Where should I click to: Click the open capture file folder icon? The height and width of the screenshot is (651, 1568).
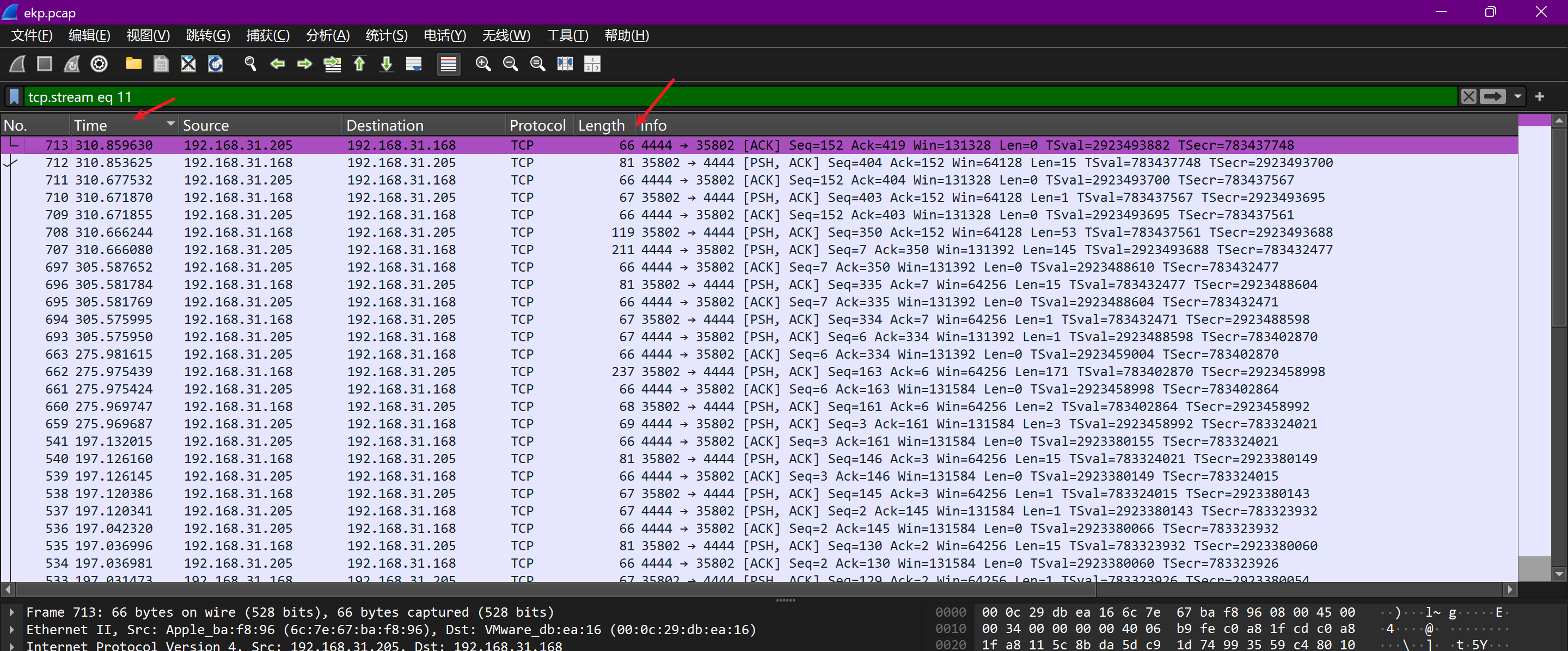[133, 64]
